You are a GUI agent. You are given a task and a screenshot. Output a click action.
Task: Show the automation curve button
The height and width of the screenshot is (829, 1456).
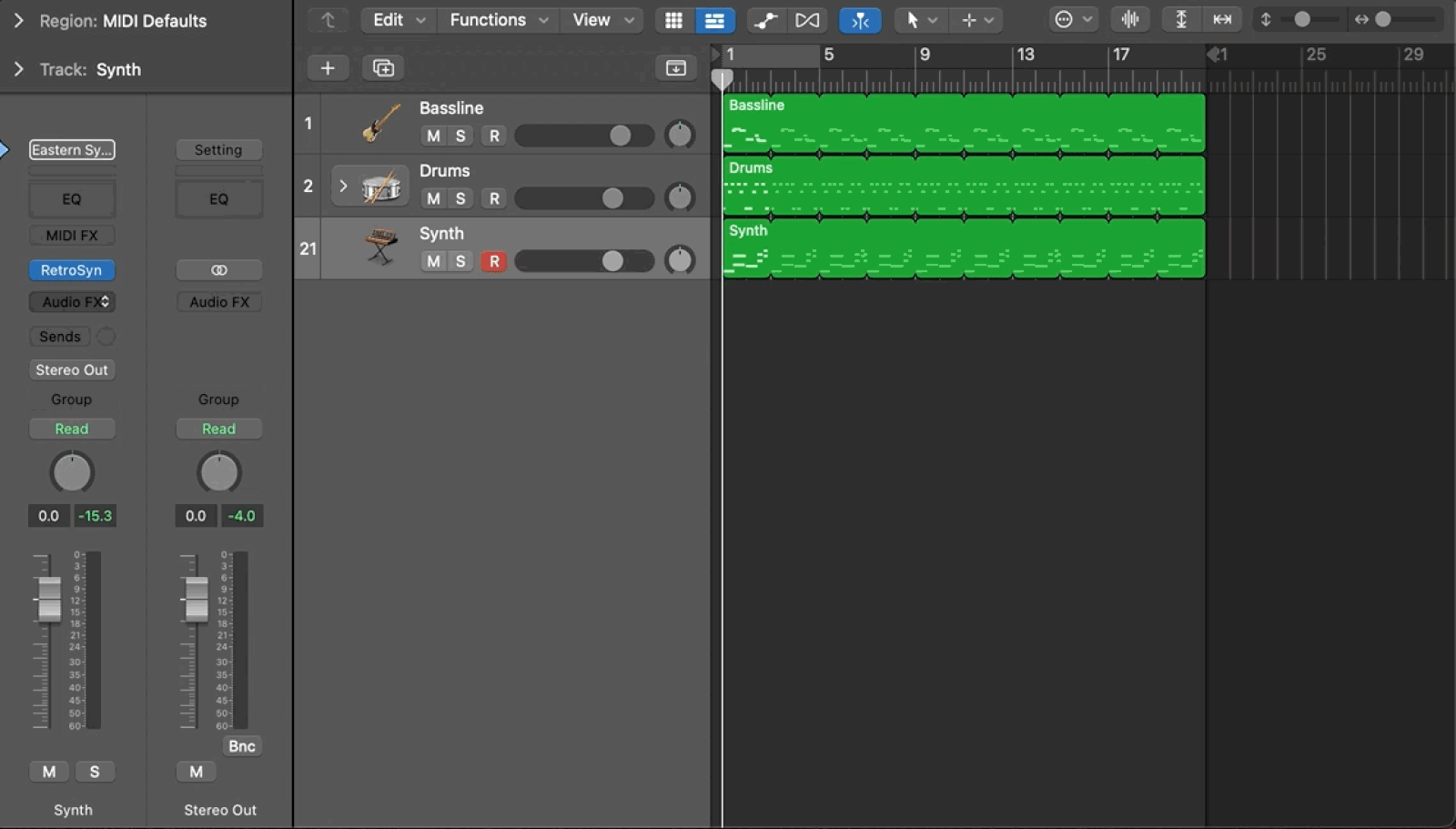[766, 20]
